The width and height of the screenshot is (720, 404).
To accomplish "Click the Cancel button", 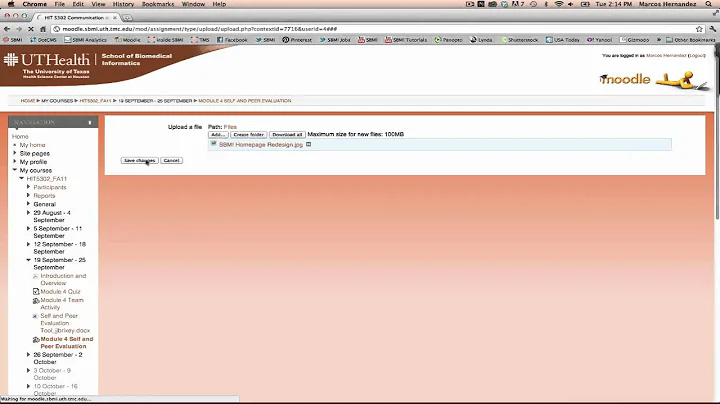I will (171, 160).
